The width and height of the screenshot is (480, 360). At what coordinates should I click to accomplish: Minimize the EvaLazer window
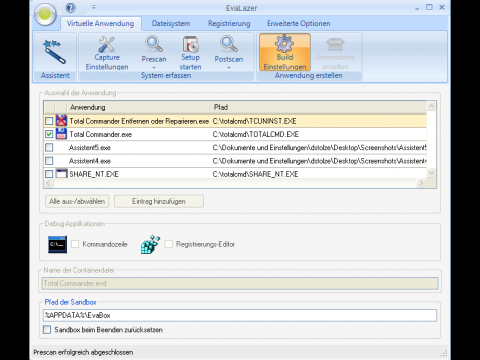(417, 8)
